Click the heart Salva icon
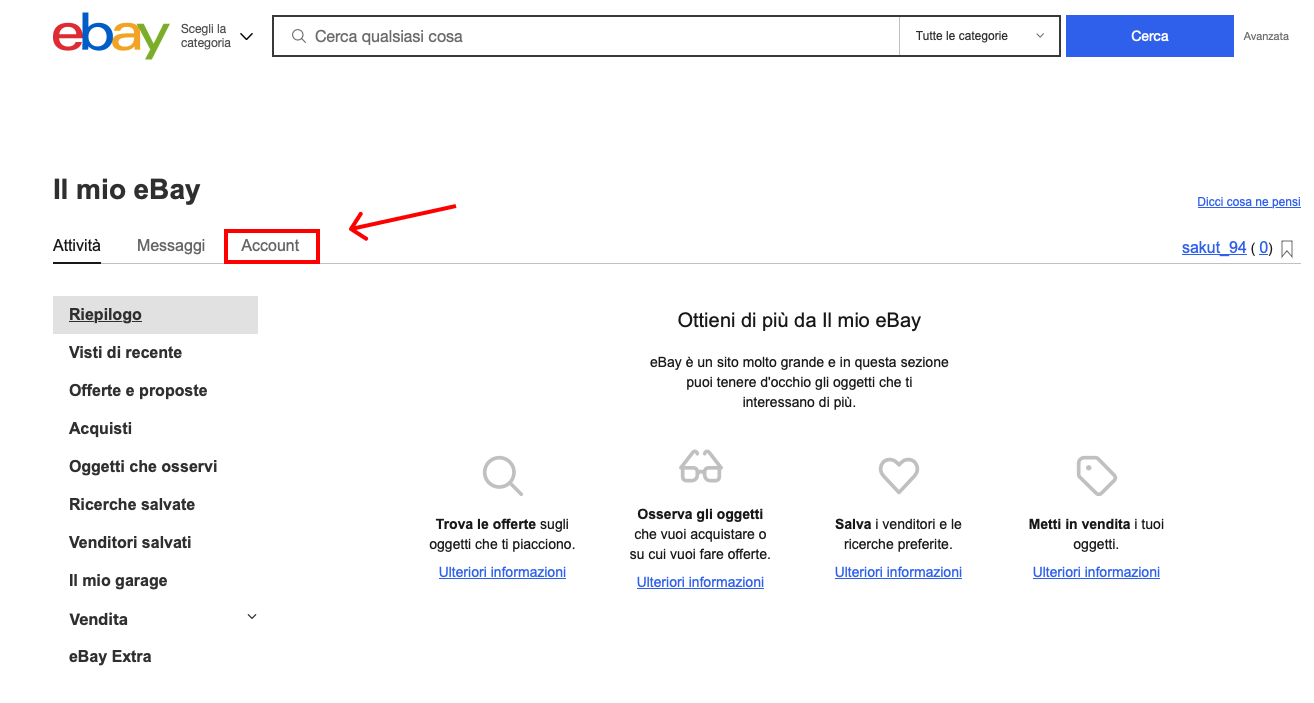The width and height of the screenshot is (1314, 703). (898, 475)
